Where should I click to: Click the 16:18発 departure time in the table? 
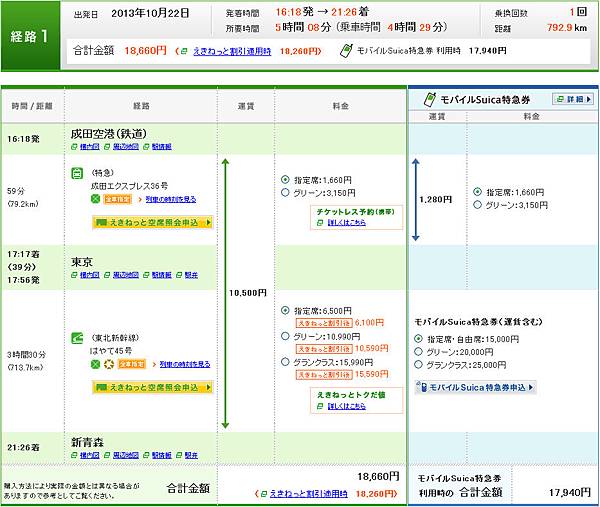pyautogui.click(x=23, y=139)
